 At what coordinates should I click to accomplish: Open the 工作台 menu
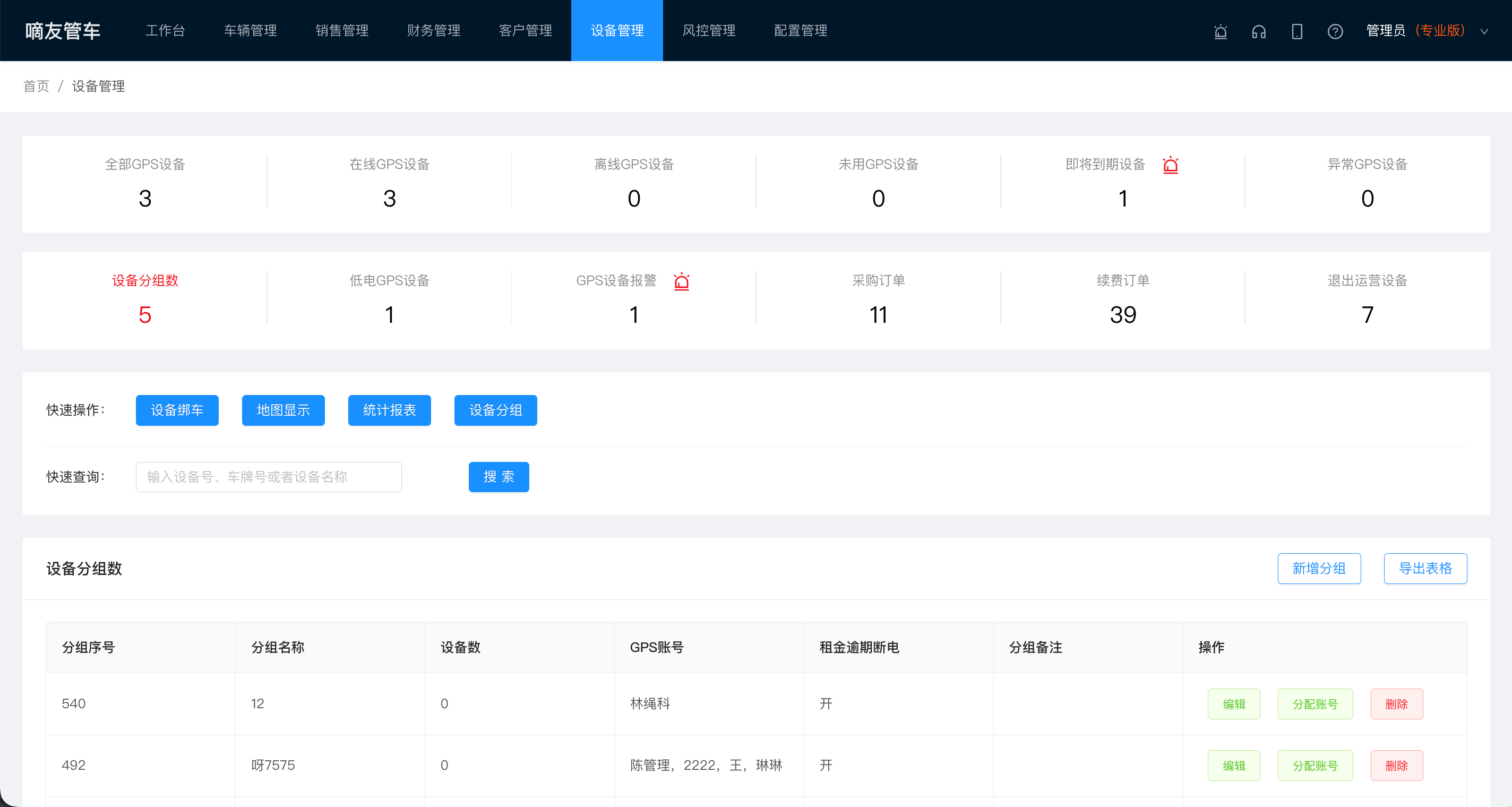tap(165, 30)
